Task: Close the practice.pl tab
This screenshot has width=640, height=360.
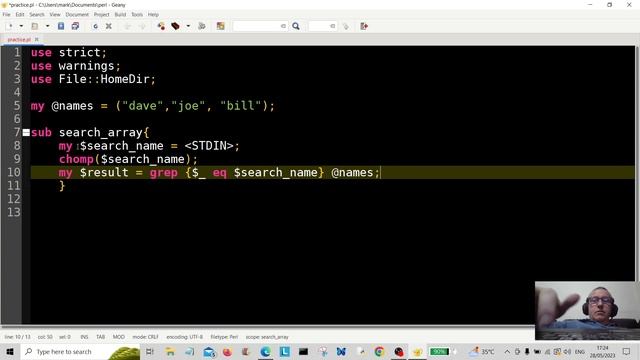Action: [x=37, y=40]
